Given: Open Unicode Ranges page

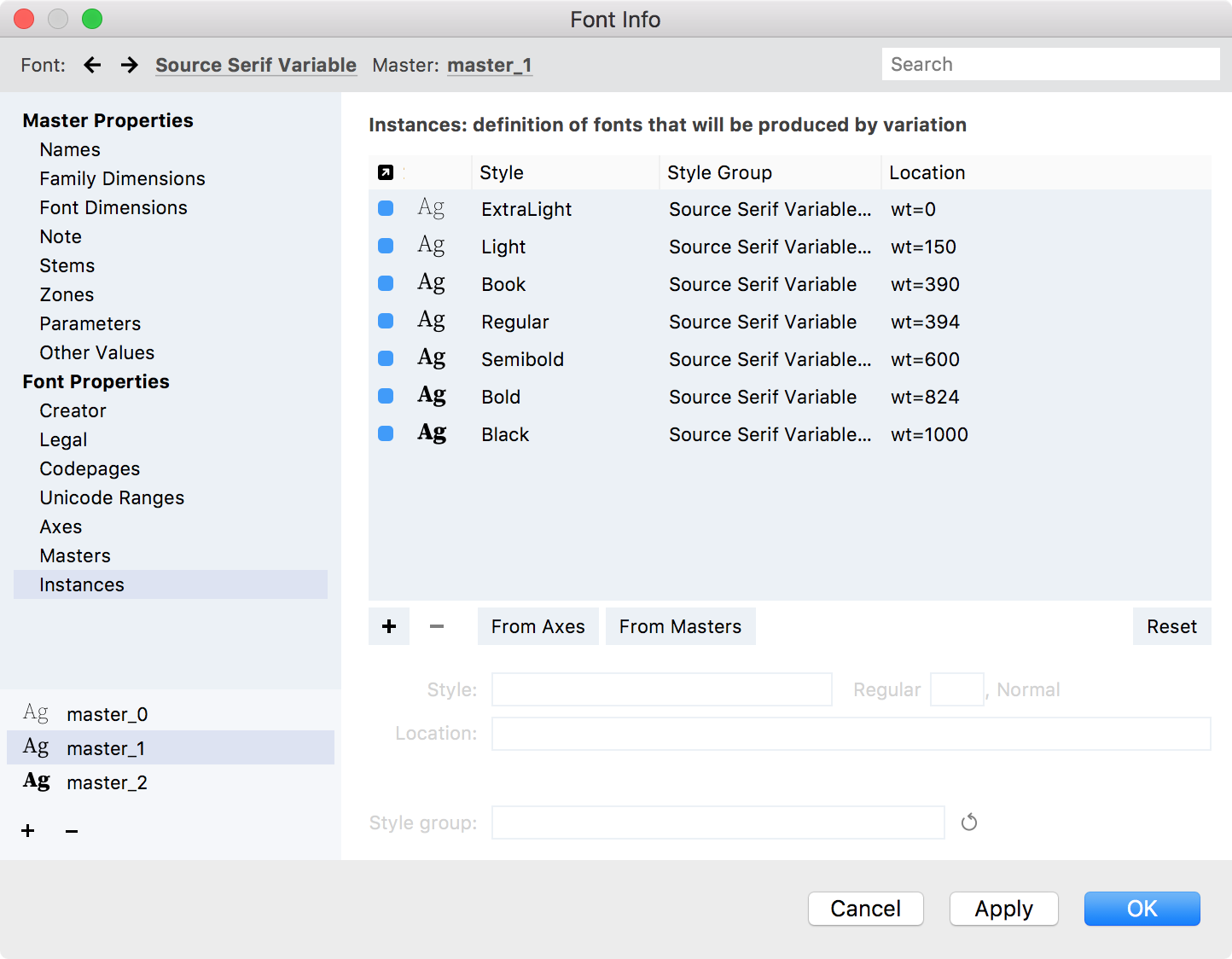Looking at the screenshot, I should coord(112,497).
